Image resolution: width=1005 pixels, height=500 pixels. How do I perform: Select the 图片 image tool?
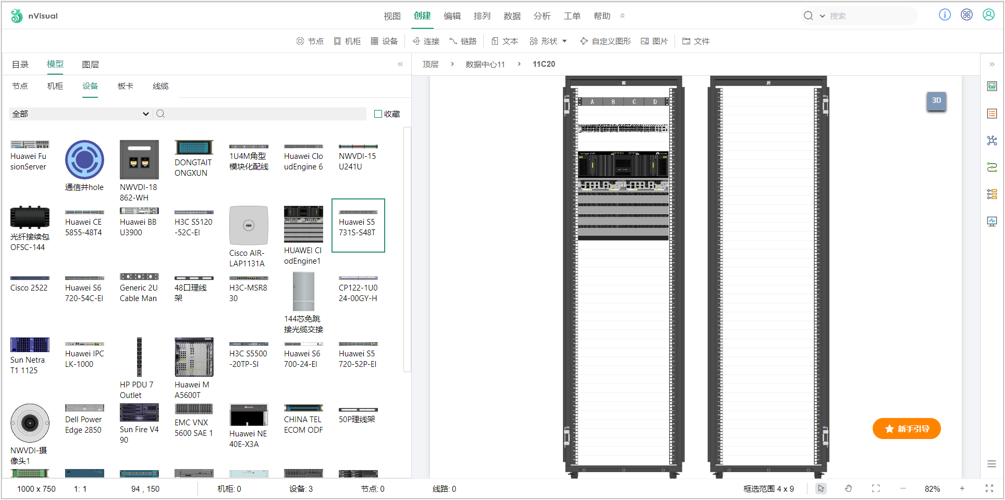[654, 41]
